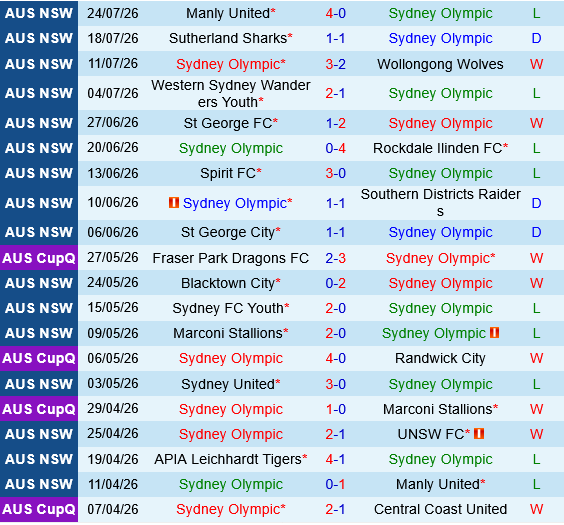
Task: Click the date 20/06/26
Action: [113, 148]
